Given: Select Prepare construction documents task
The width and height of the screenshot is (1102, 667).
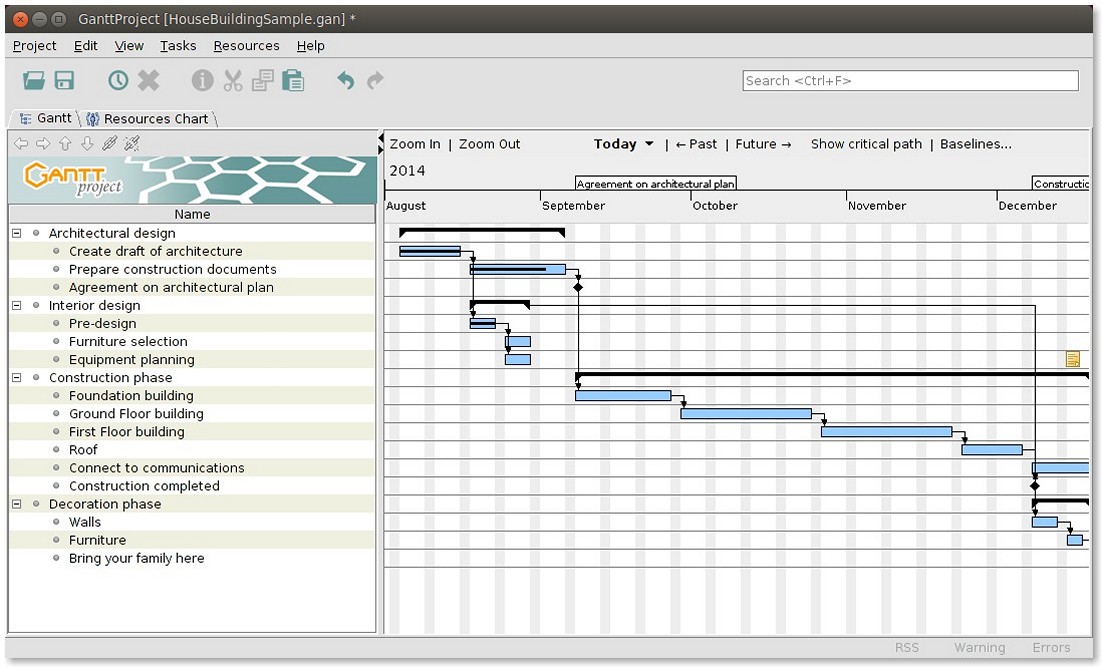Looking at the screenshot, I should (x=172, y=269).
